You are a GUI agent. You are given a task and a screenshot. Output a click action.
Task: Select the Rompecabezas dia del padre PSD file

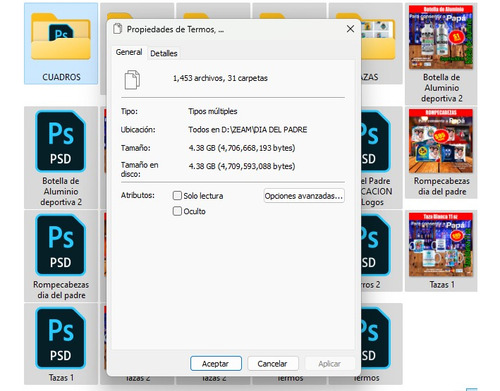(x=61, y=256)
